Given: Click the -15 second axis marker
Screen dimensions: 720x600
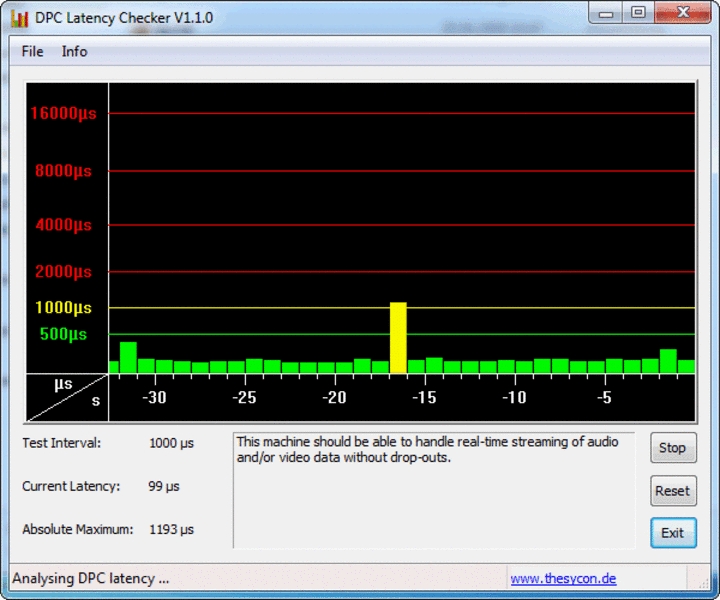Looking at the screenshot, I should coord(424,397).
